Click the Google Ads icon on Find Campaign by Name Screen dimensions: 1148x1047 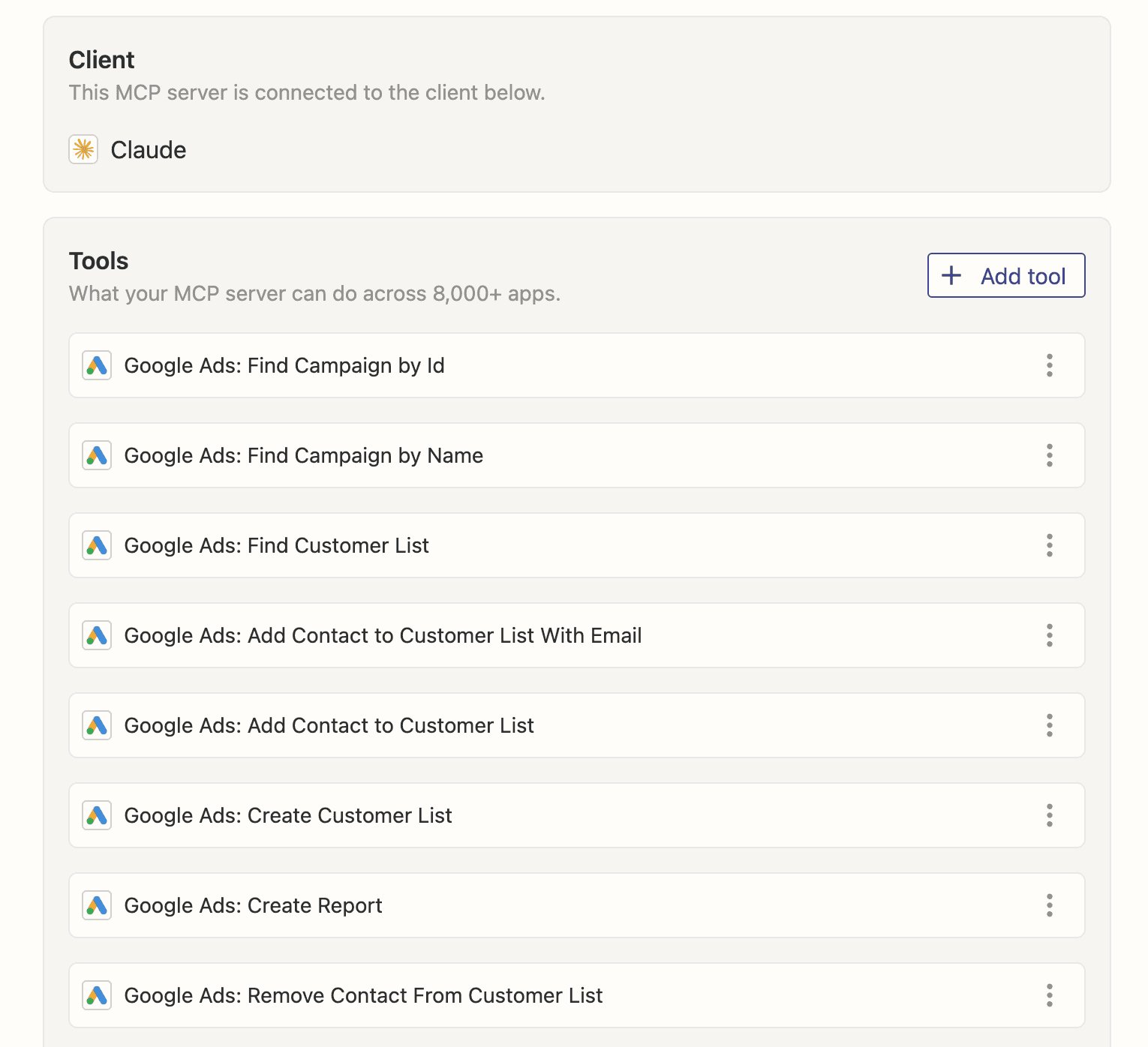tap(96, 455)
